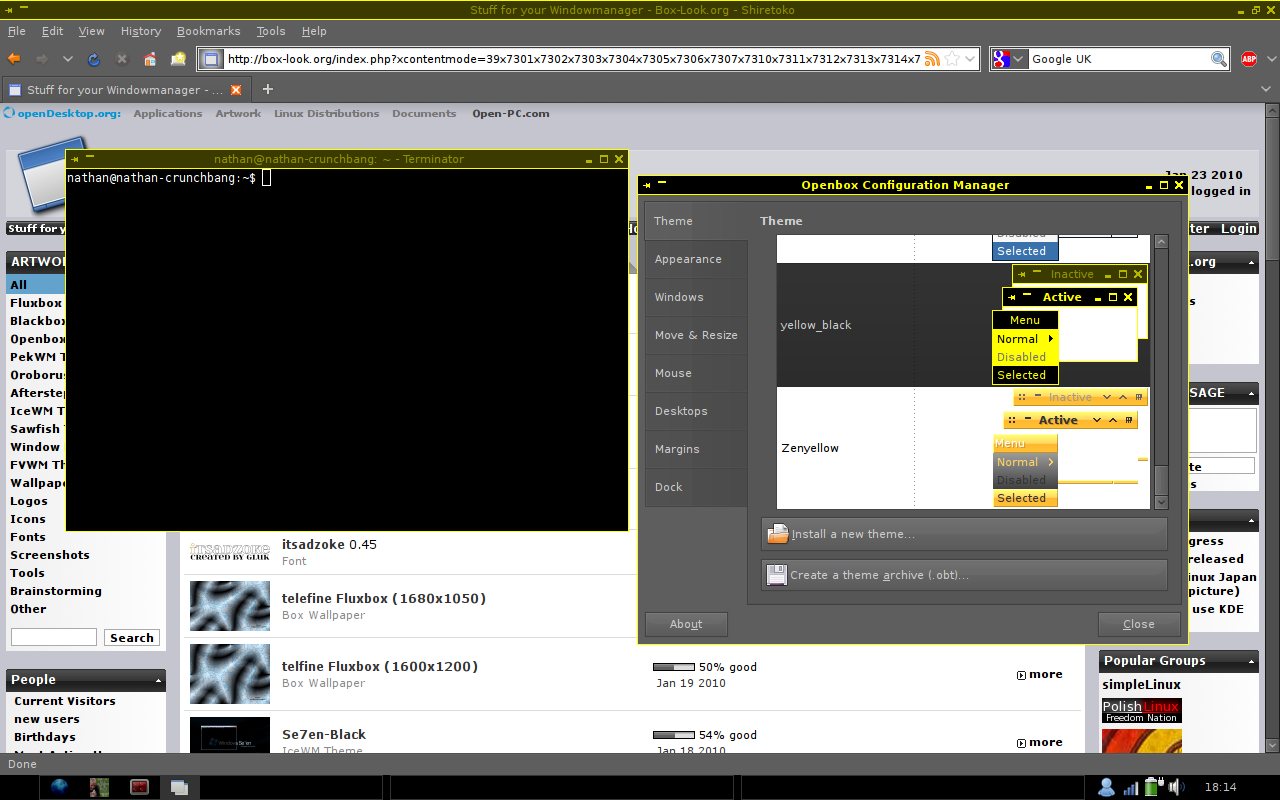Click the volume speaker tray icon
1280x800 pixels.
1176,787
